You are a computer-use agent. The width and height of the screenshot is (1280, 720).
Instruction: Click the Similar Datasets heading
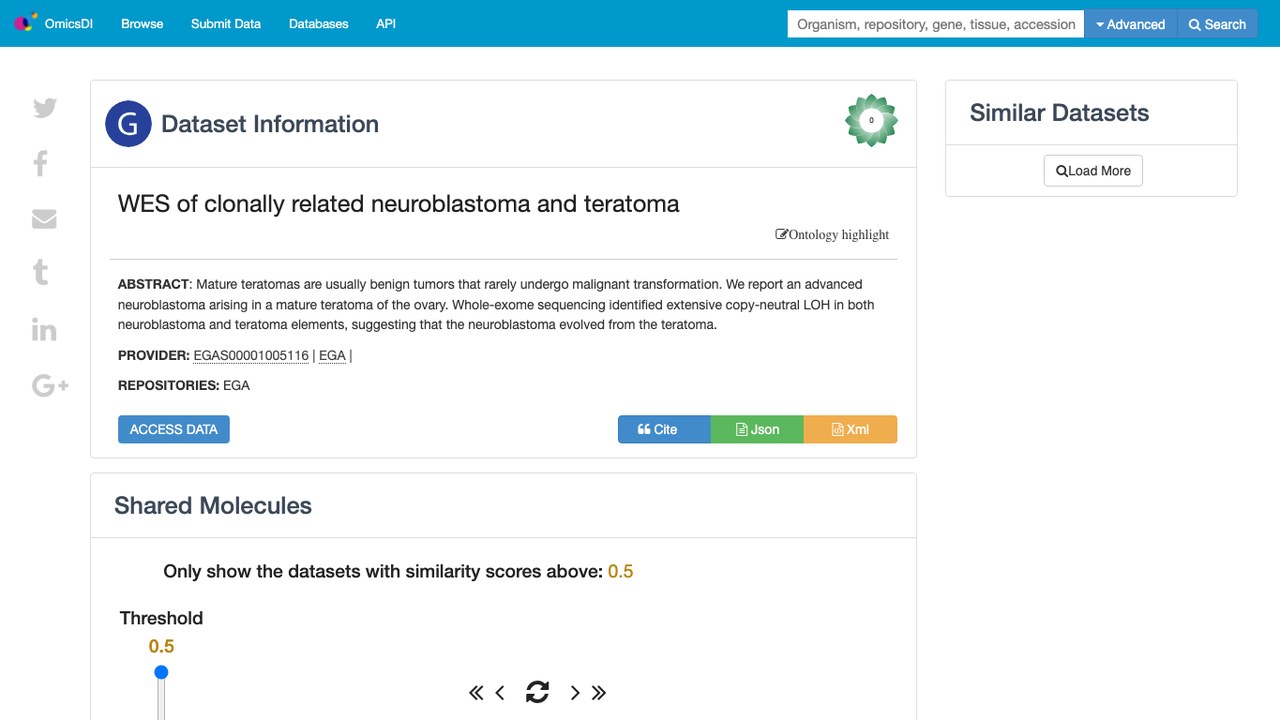[x=1059, y=113]
